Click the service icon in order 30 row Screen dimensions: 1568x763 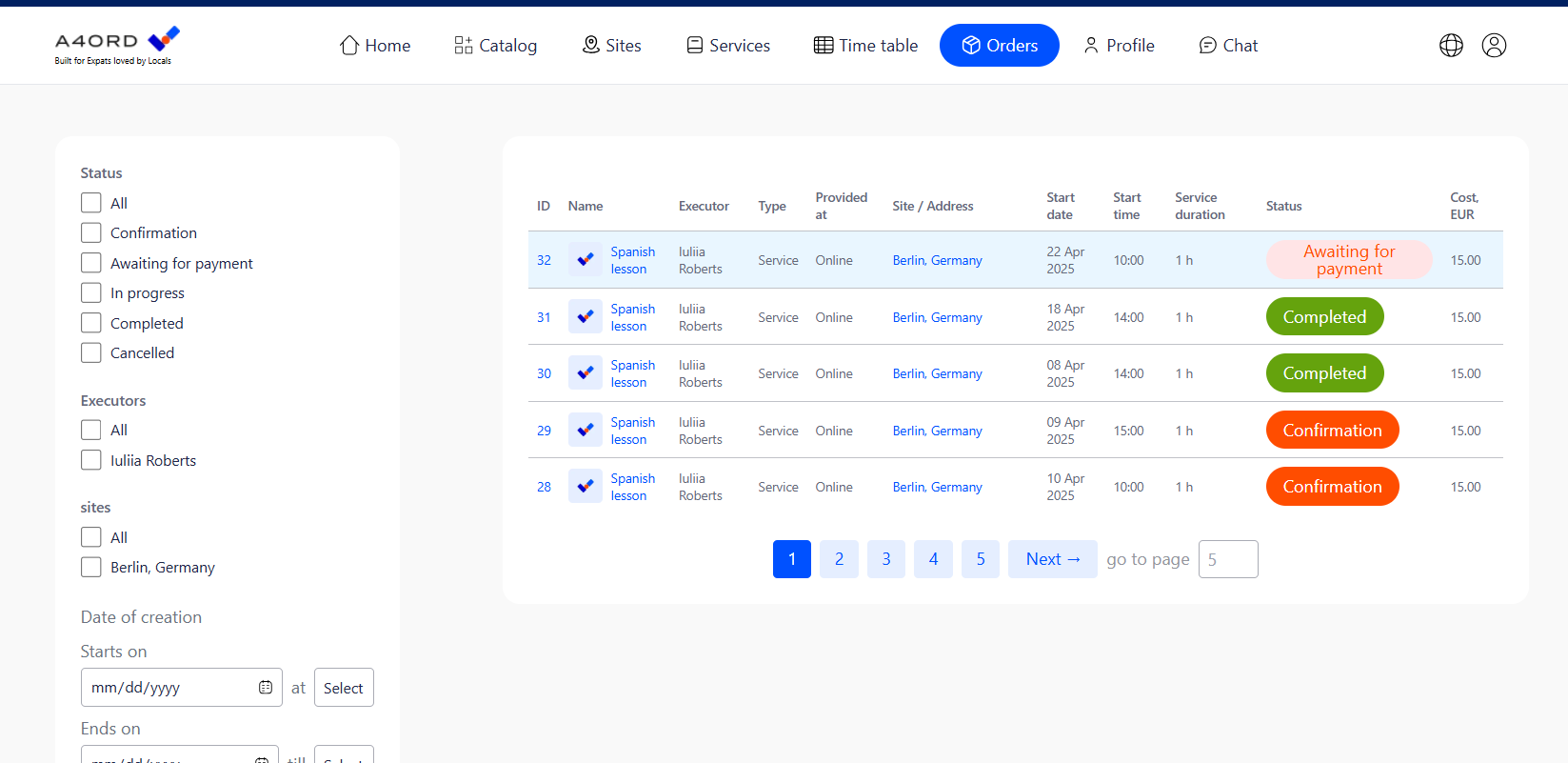[x=586, y=372]
